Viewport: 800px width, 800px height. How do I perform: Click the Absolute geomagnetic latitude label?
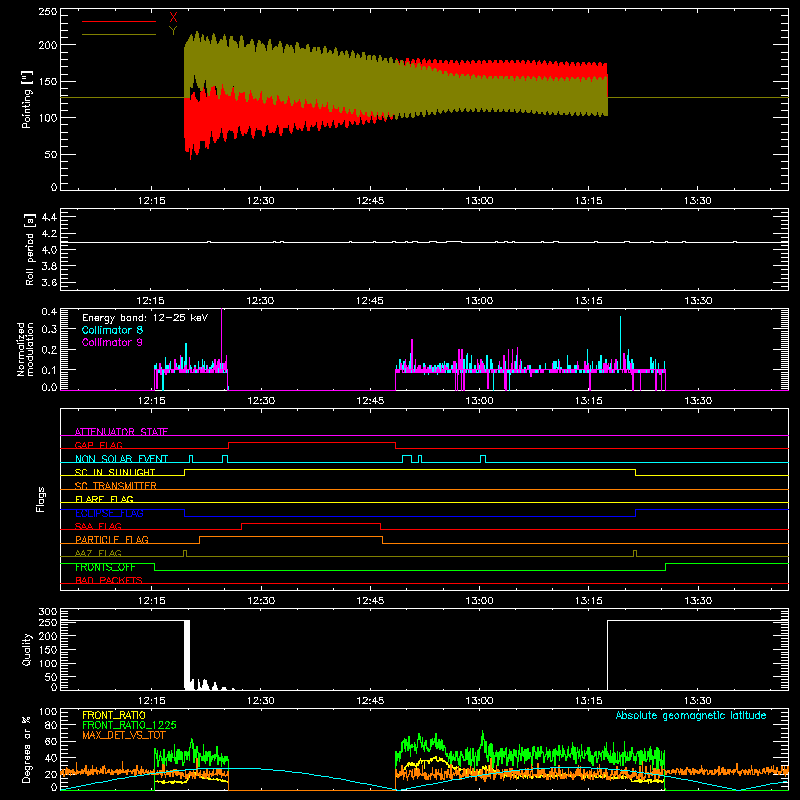coord(691,716)
